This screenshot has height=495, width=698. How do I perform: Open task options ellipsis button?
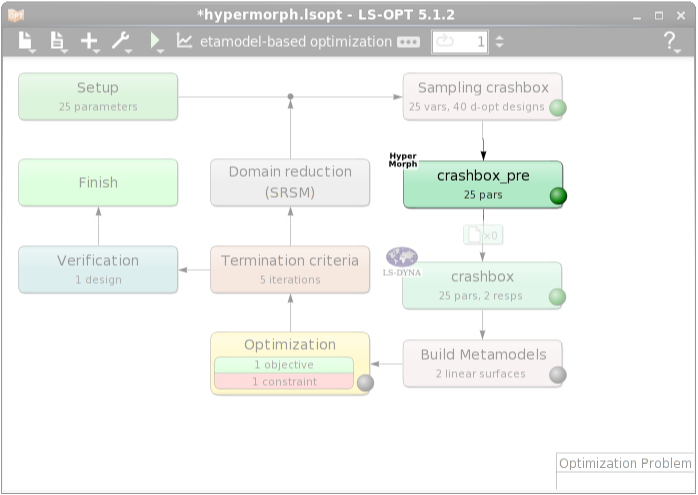[408, 42]
